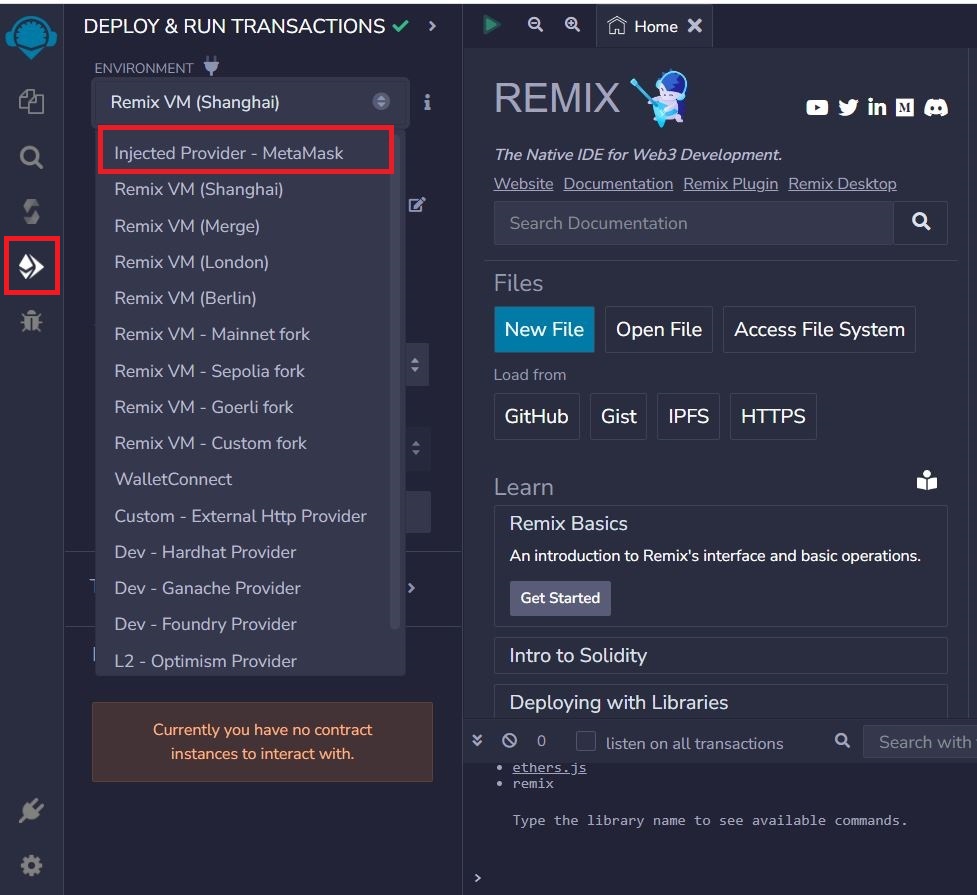Open the Debugger bug icon
The image size is (977, 895).
click(x=31, y=321)
